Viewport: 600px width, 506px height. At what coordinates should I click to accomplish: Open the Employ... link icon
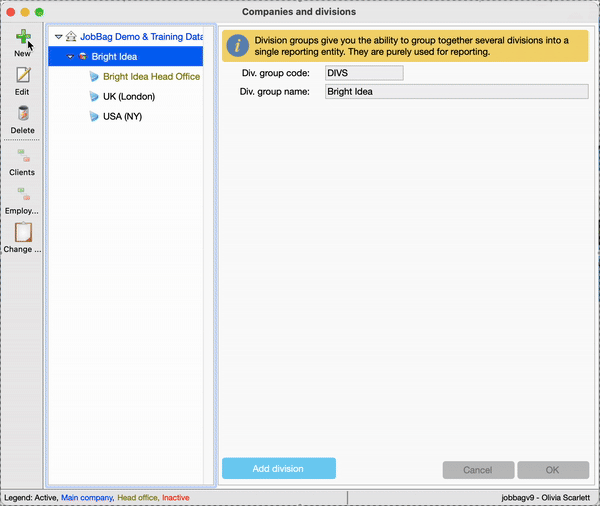(23, 194)
